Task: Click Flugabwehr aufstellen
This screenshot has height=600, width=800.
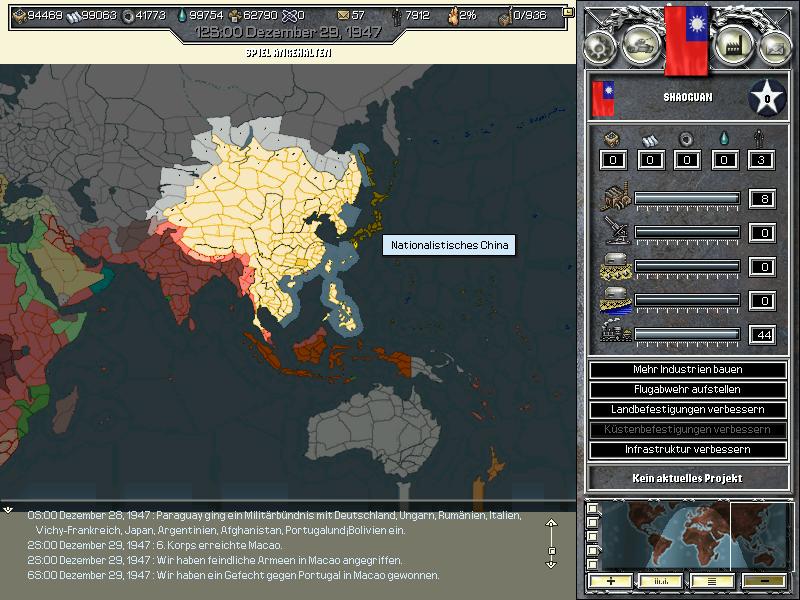Action: tap(687, 390)
